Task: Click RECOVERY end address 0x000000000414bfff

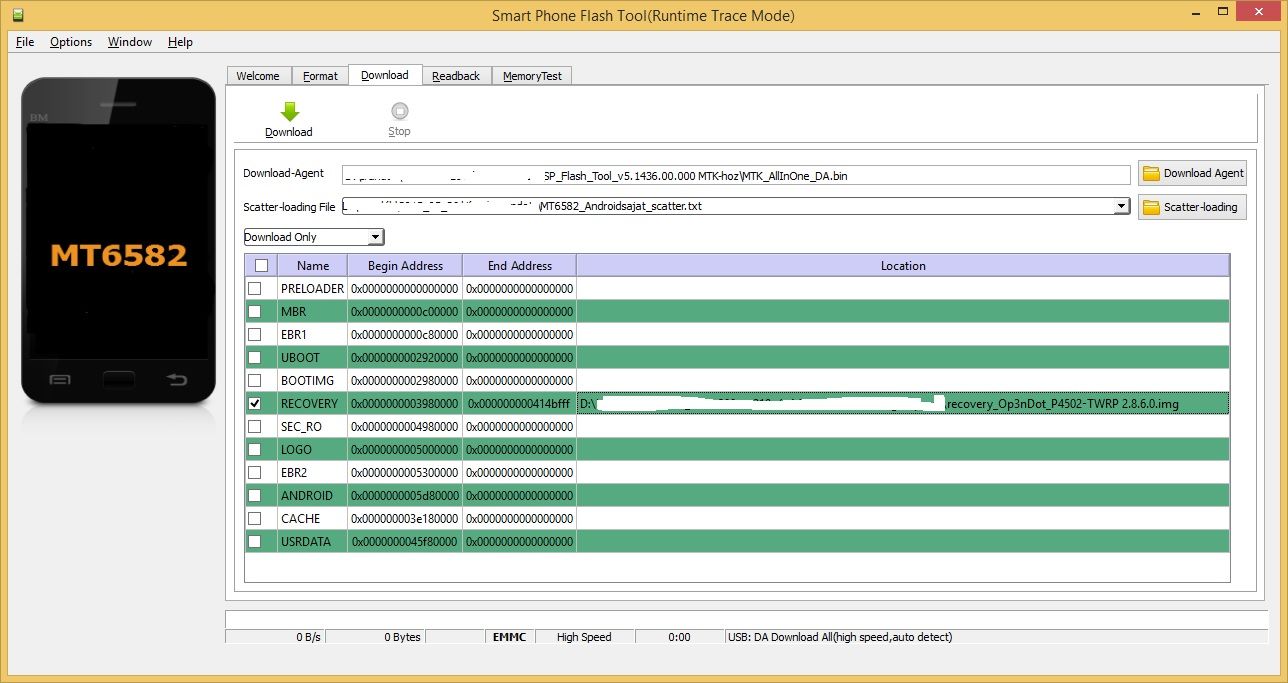Action: [x=519, y=403]
